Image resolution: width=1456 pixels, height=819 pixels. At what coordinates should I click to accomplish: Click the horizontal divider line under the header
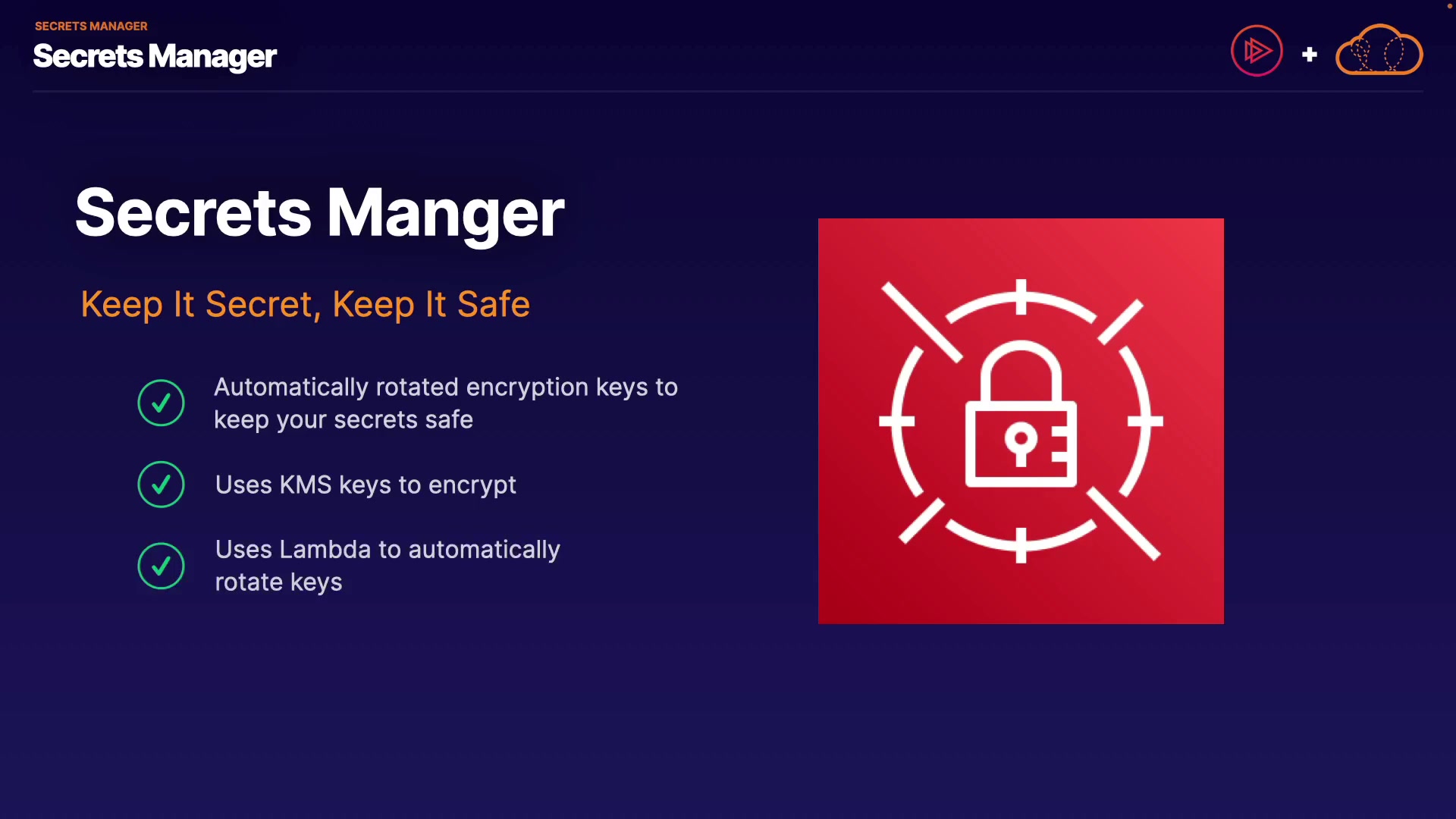728,92
